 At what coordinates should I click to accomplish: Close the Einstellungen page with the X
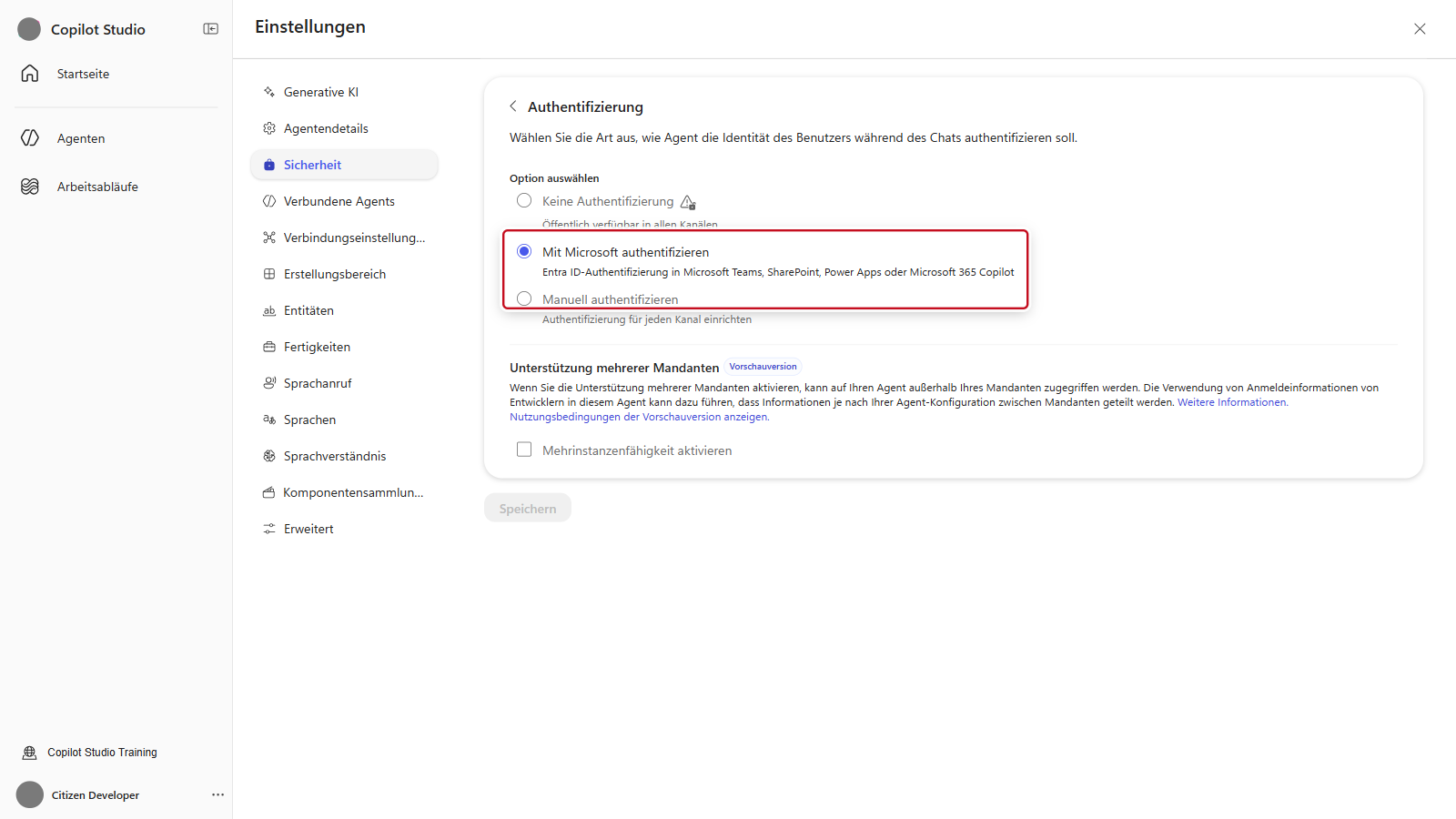(x=1420, y=29)
